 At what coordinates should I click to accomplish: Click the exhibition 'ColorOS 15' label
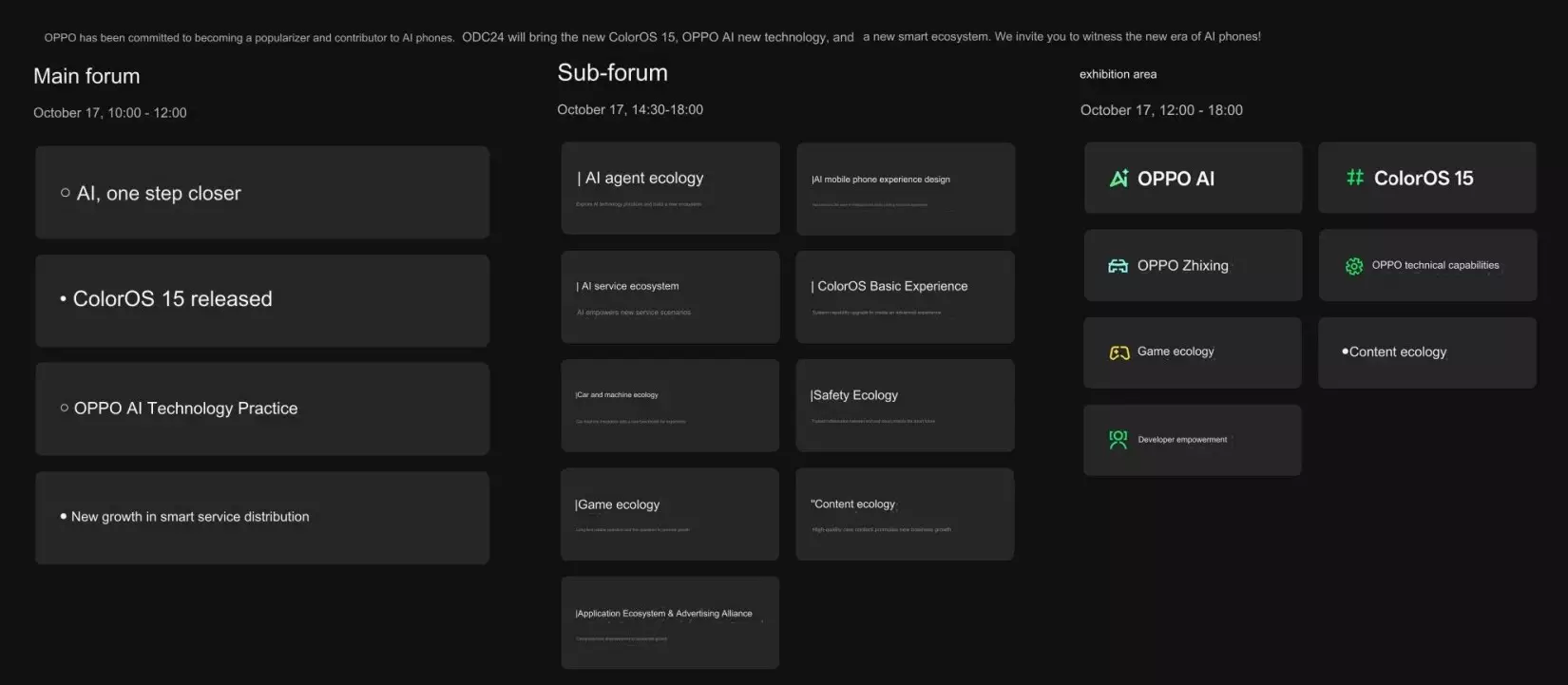tap(1424, 178)
